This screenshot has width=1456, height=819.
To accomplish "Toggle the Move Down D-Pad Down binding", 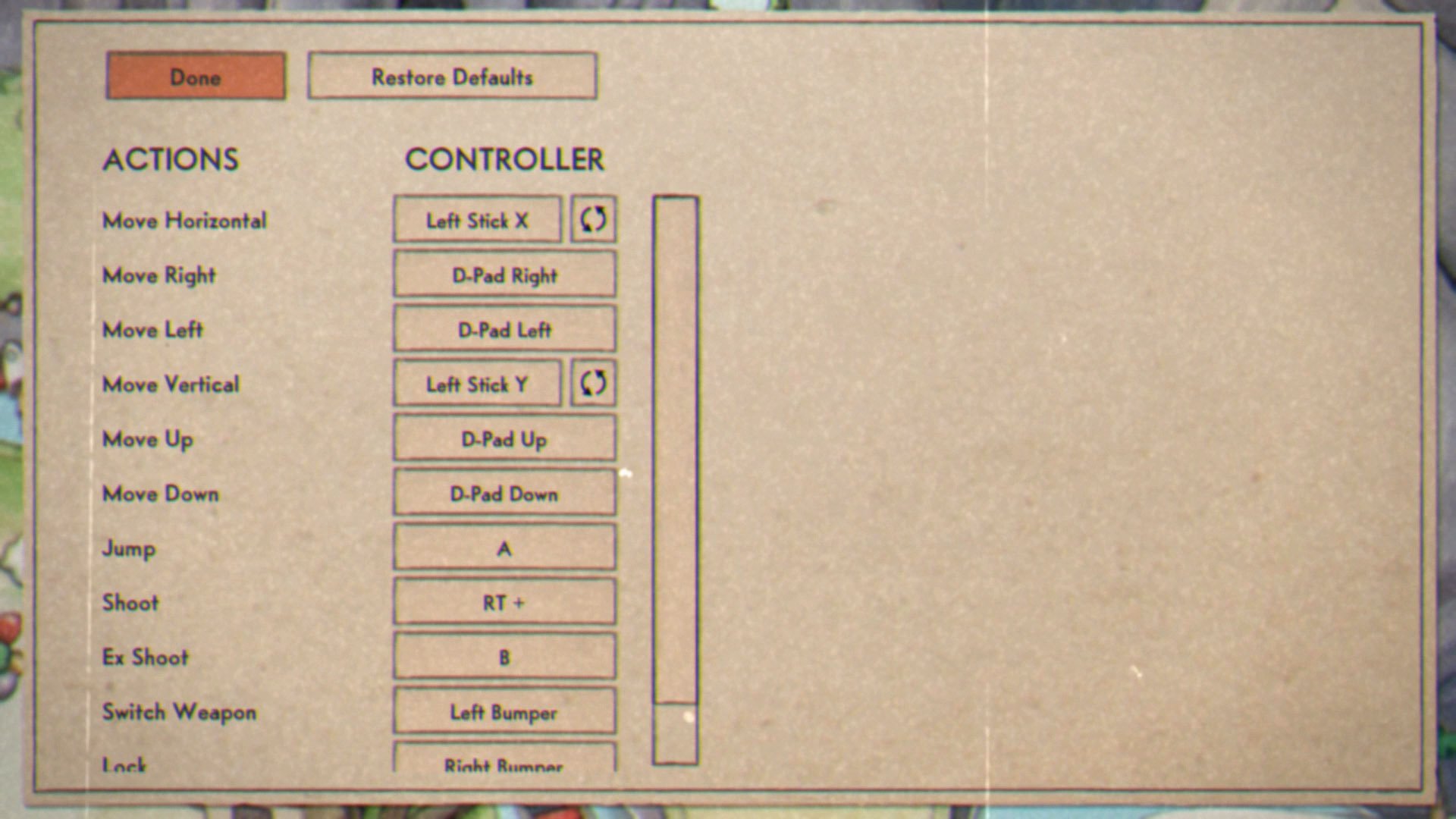I will click(504, 492).
